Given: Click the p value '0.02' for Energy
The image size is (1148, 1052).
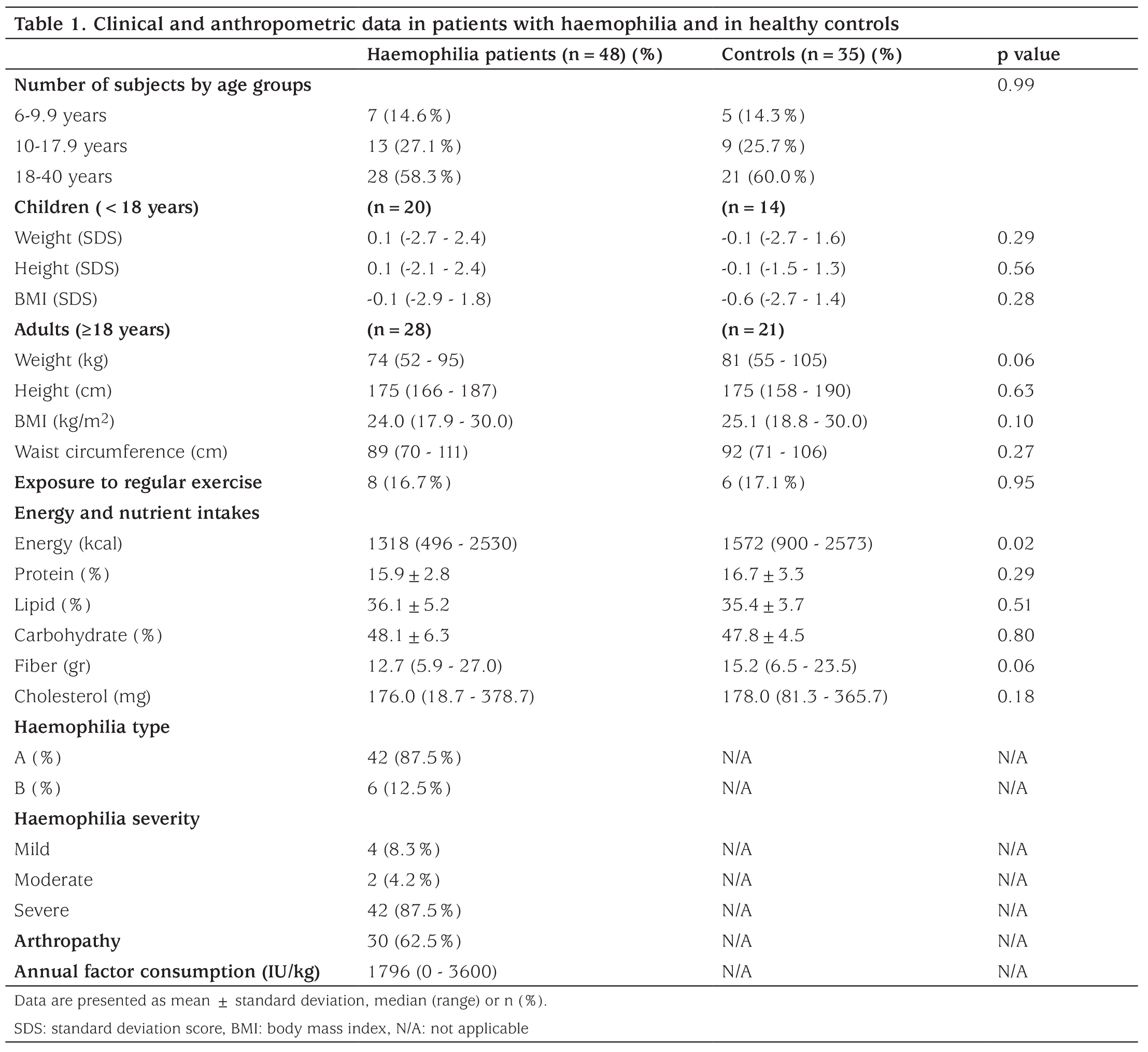Looking at the screenshot, I should tap(1015, 544).
